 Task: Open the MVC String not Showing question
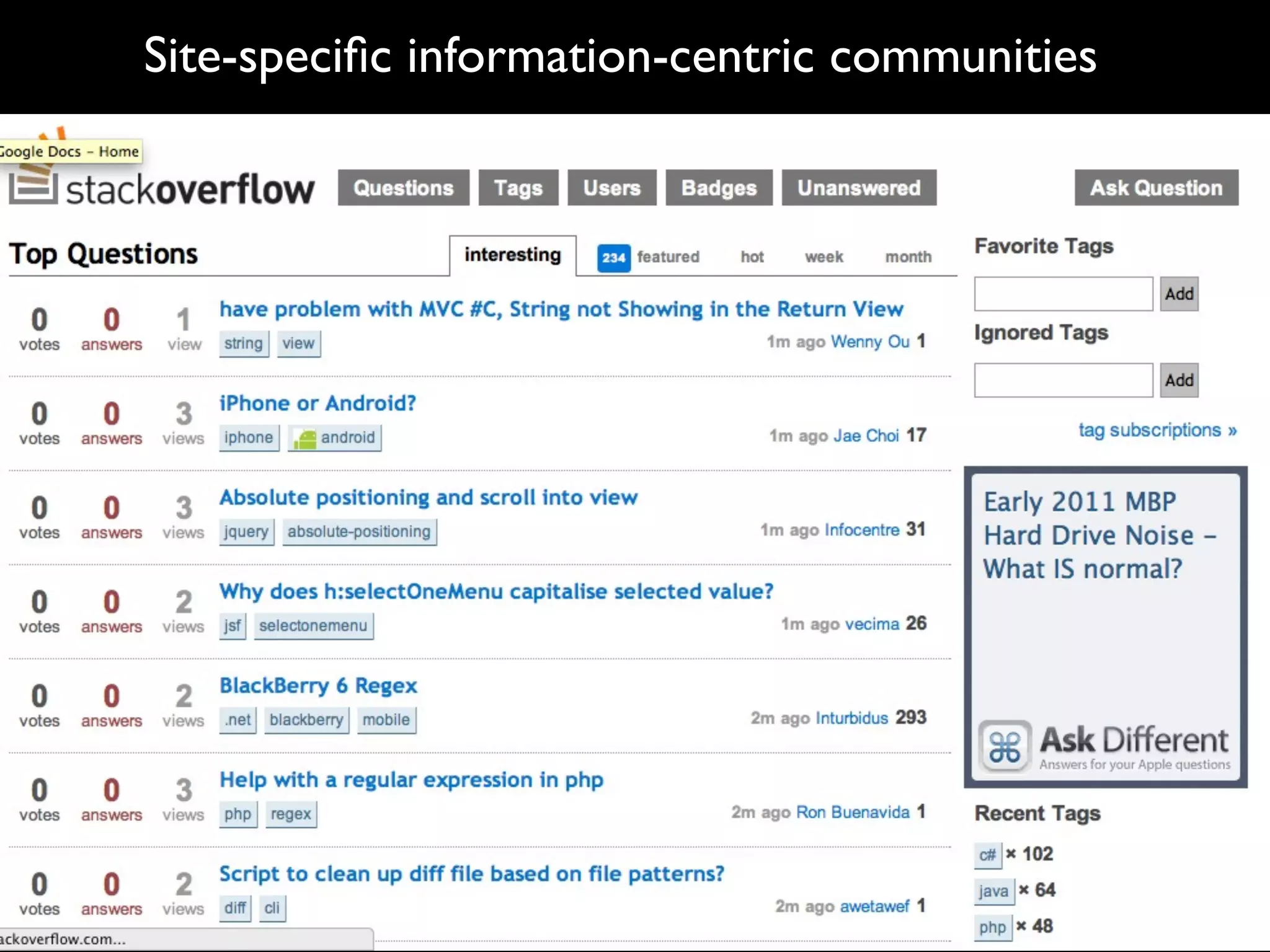pyautogui.click(x=561, y=309)
